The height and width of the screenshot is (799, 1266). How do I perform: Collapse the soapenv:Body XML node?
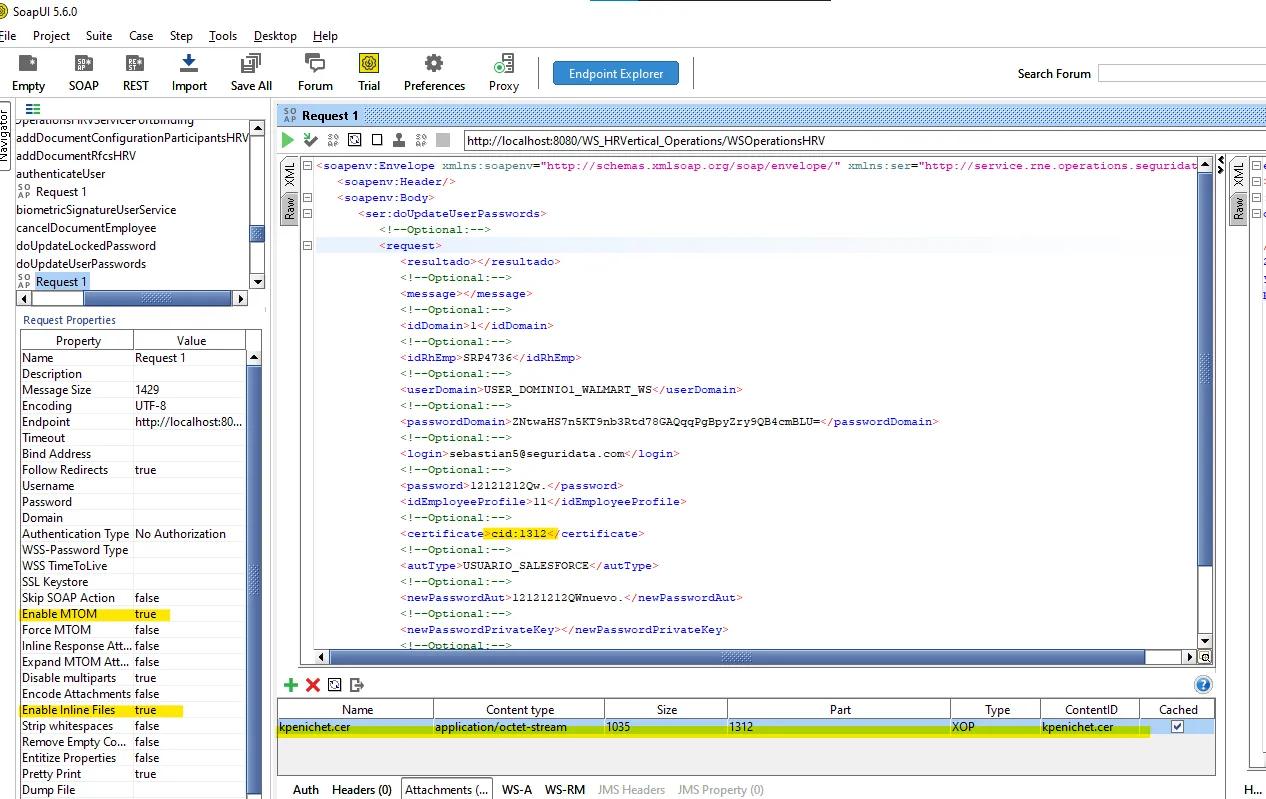point(307,198)
